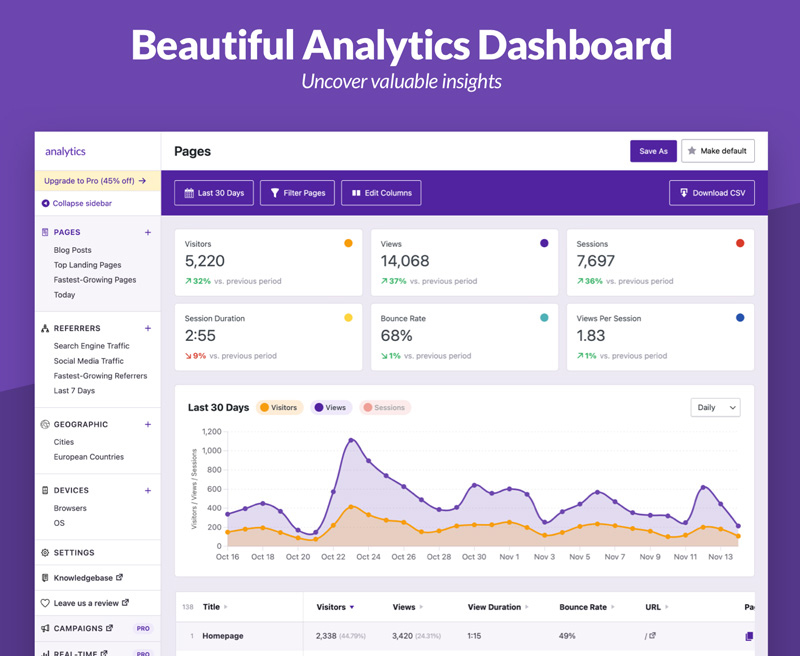800x656 pixels.
Task: Open the Last 30 Days date picker
Action: tap(214, 193)
